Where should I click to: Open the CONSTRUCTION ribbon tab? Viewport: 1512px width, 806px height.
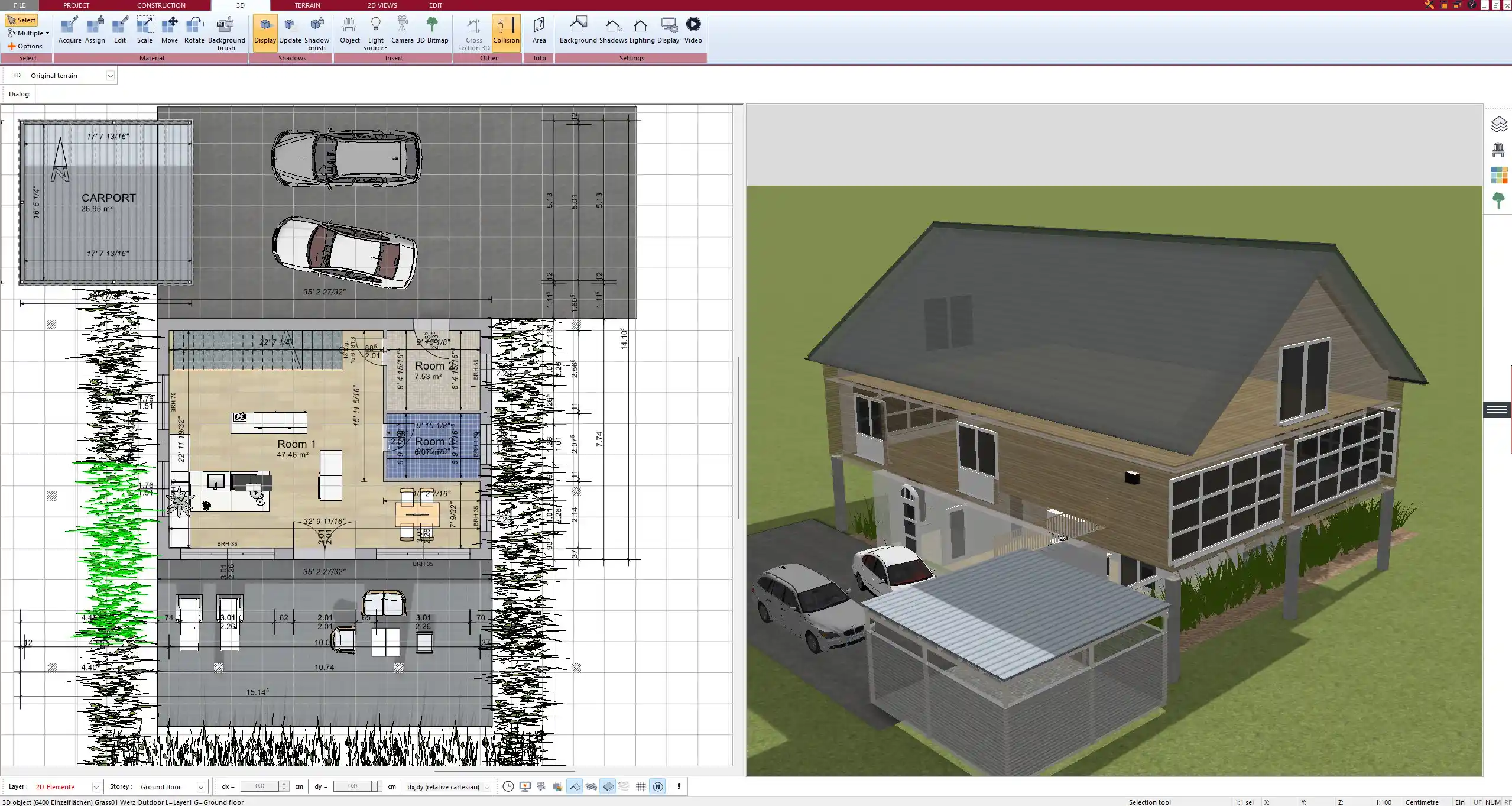coord(161,5)
